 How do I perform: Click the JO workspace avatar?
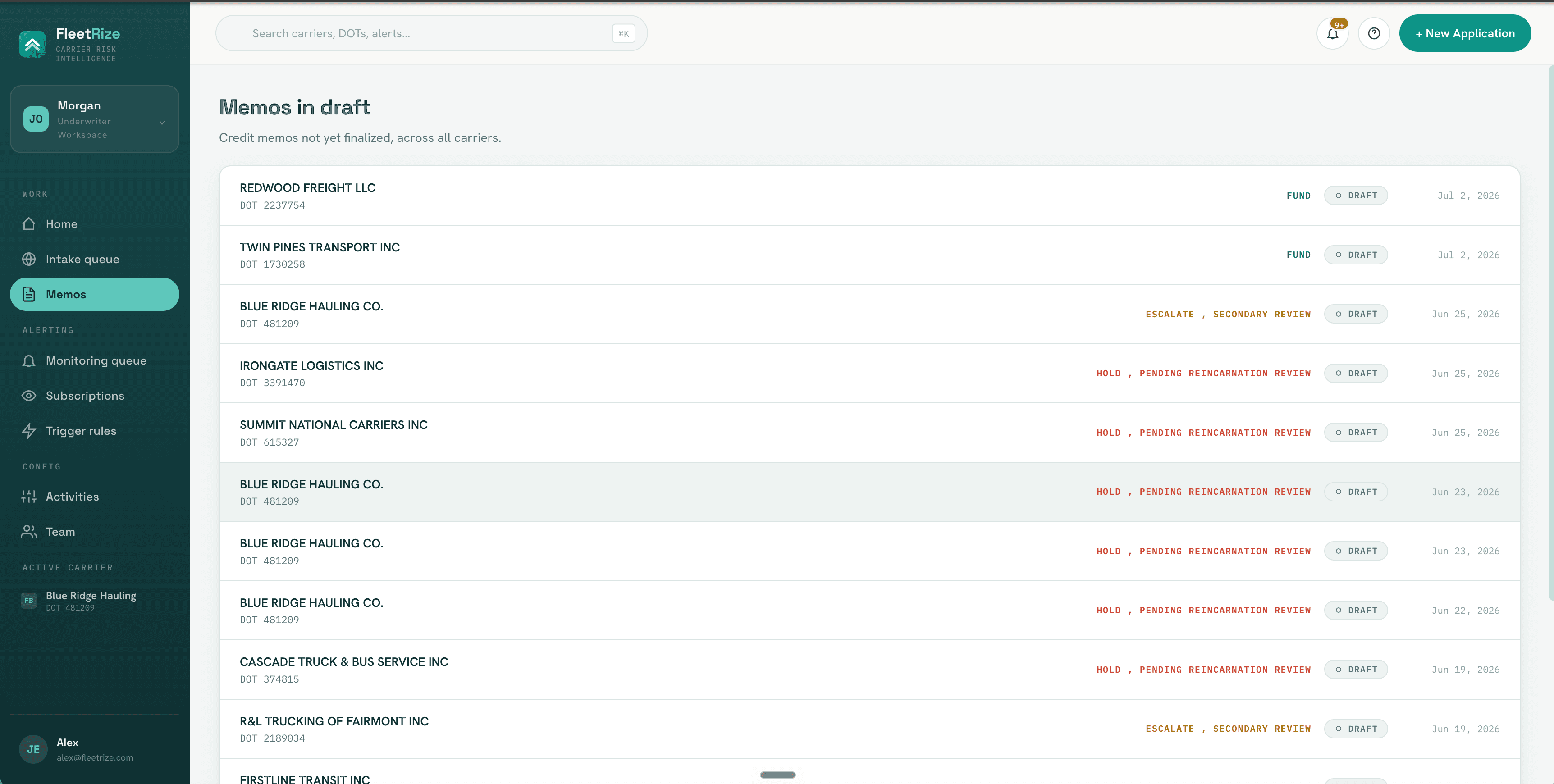[x=36, y=119]
